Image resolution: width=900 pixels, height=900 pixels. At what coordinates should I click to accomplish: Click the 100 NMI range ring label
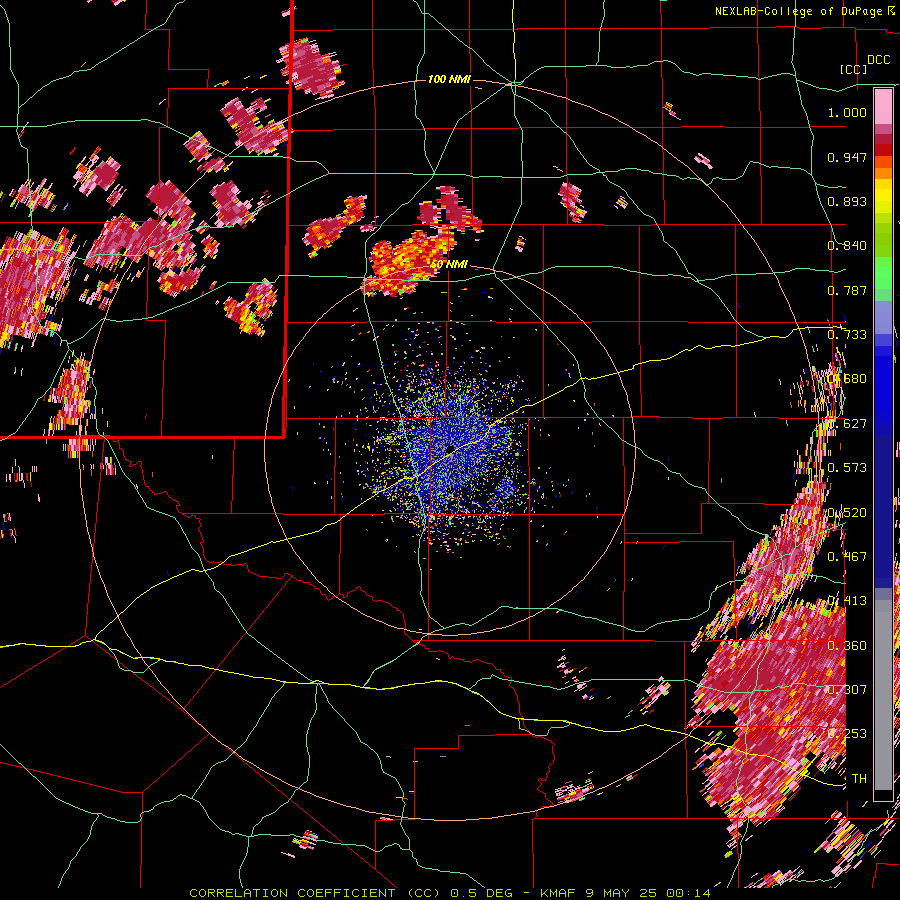tap(449, 79)
